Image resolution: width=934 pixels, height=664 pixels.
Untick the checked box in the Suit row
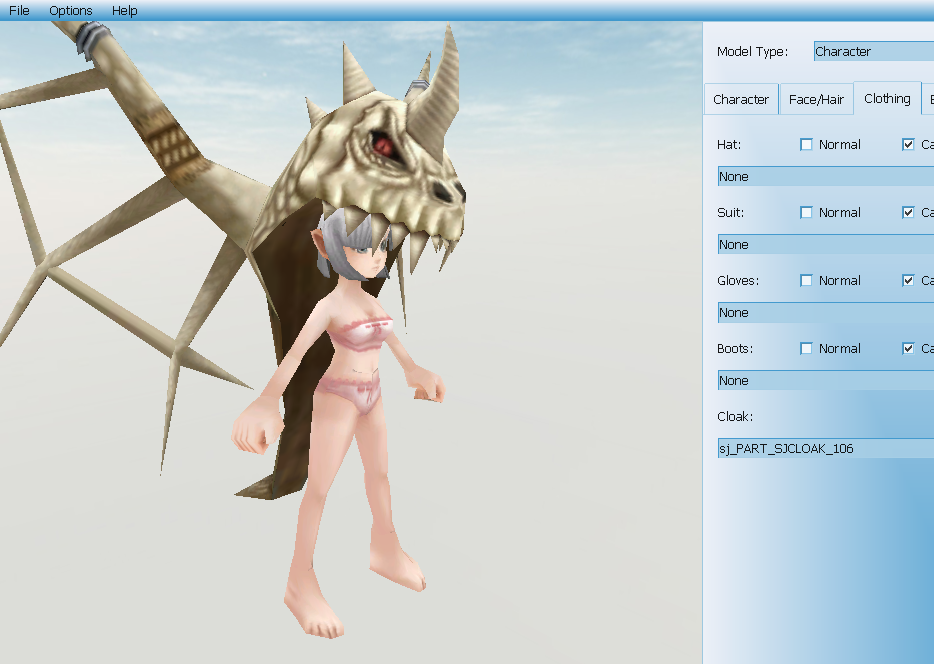click(x=908, y=213)
